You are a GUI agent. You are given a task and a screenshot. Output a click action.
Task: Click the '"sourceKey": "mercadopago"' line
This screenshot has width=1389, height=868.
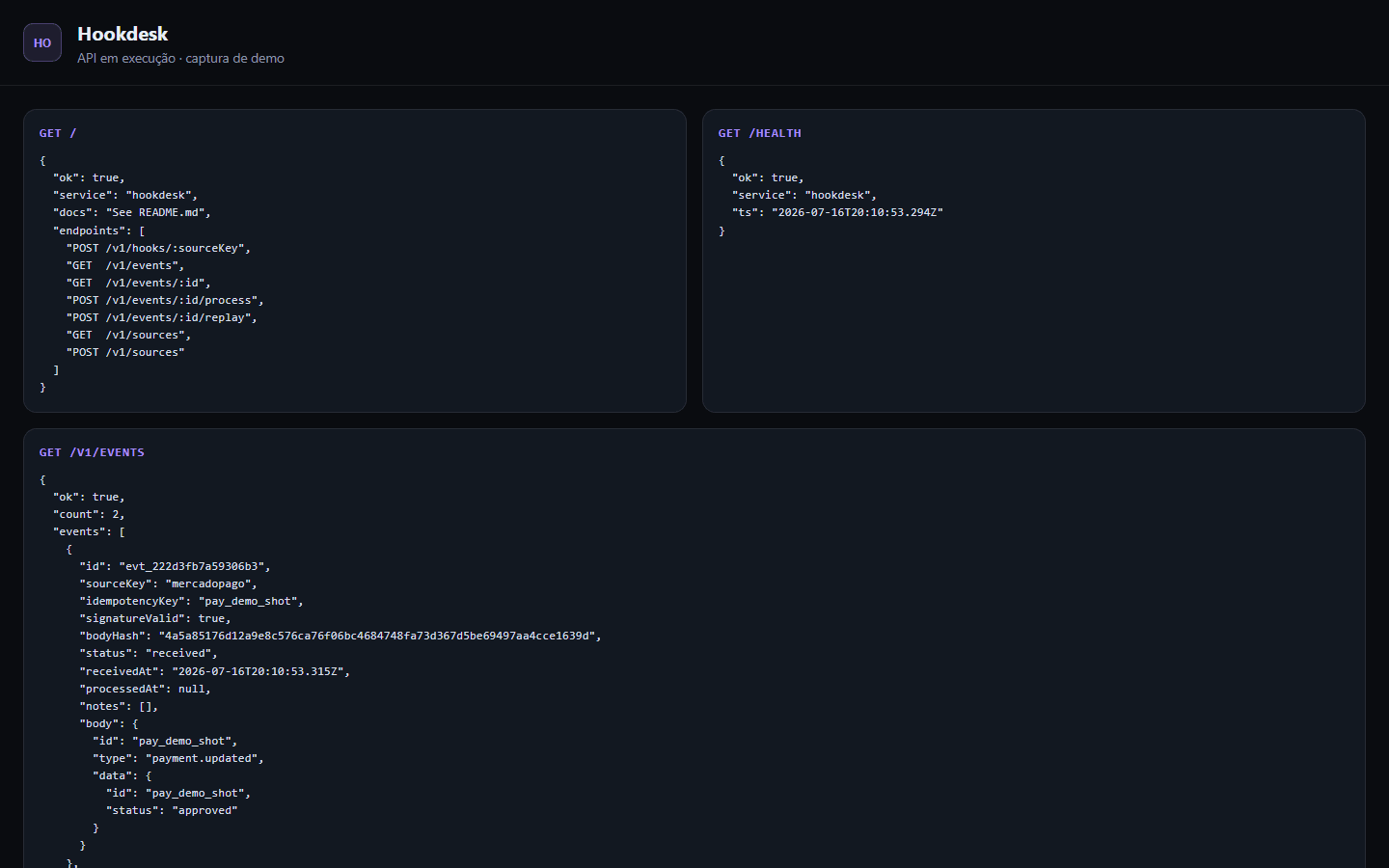(x=168, y=583)
